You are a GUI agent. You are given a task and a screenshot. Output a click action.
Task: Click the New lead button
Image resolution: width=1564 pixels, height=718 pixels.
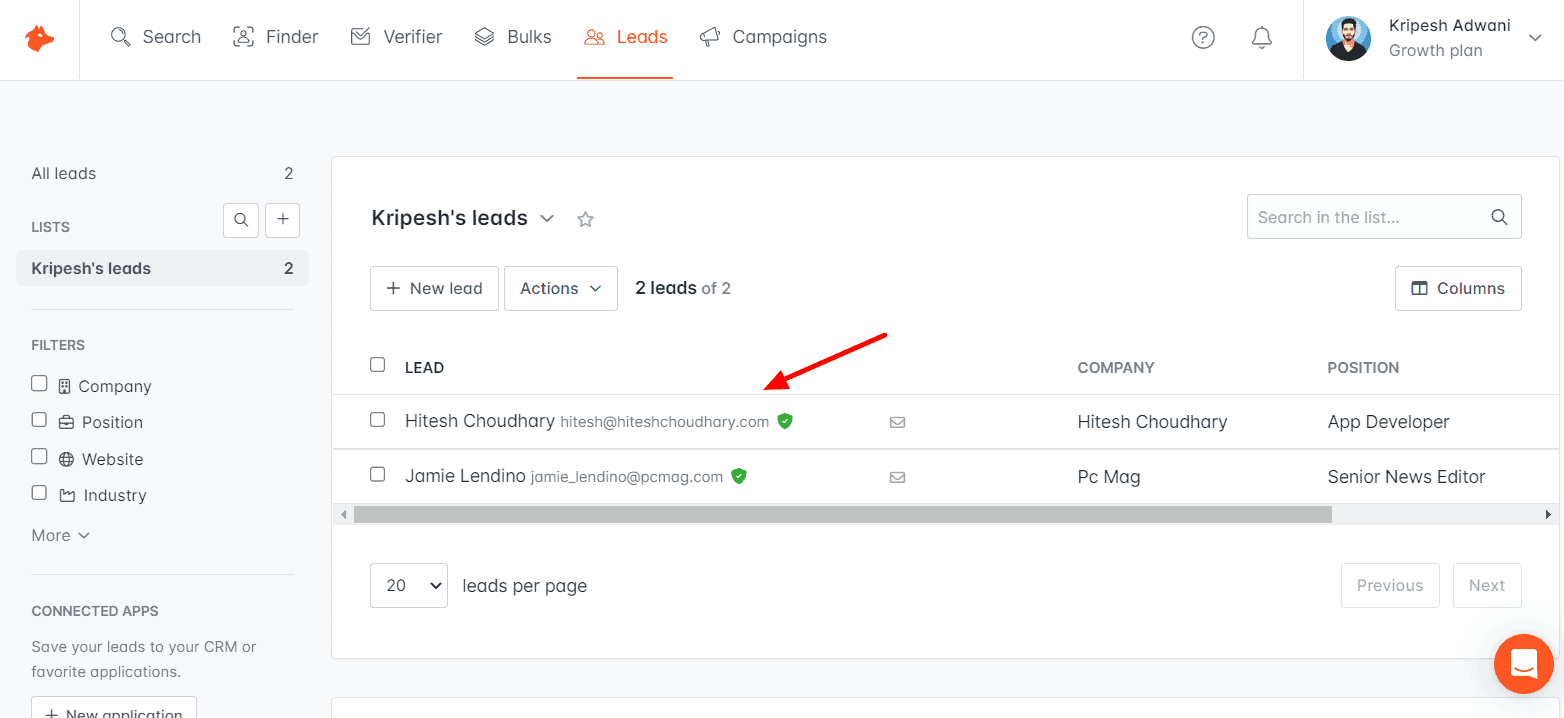434,288
